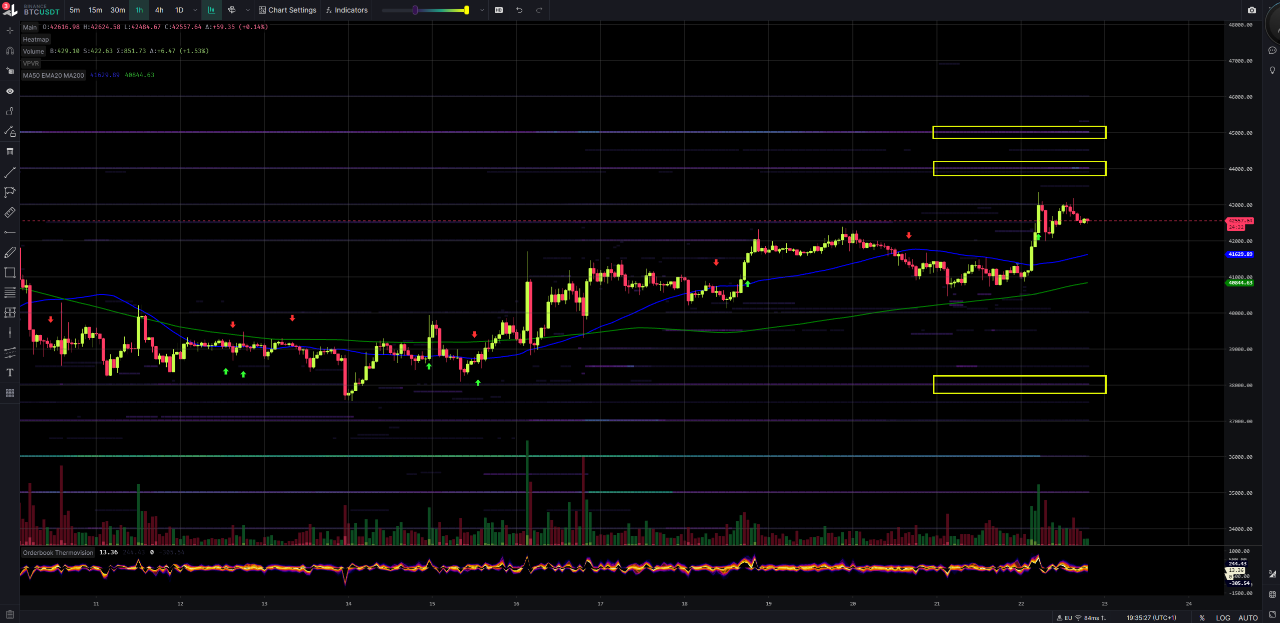Toggle percent scale mode
The image size is (1280, 623).
1201,617
